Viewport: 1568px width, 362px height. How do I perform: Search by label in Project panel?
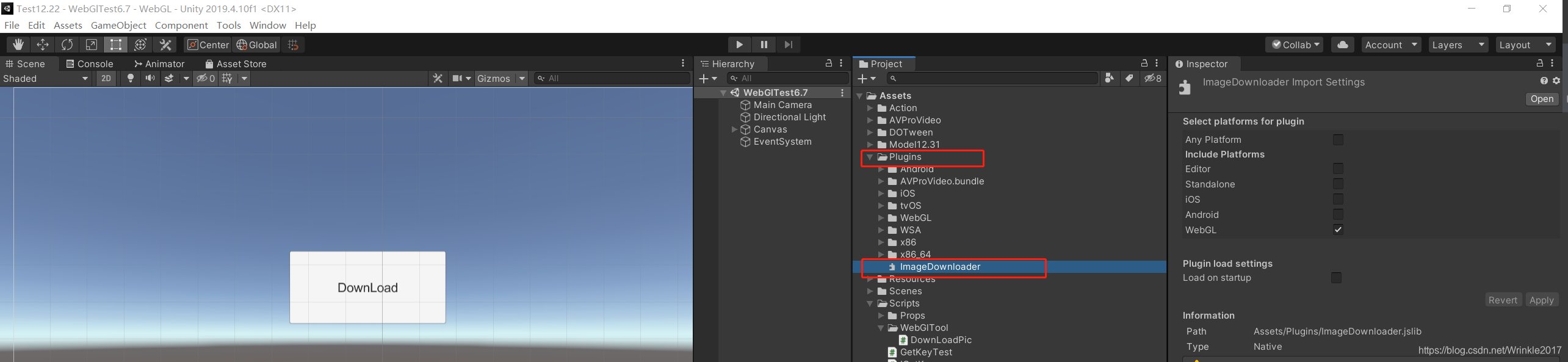click(x=1130, y=78)
